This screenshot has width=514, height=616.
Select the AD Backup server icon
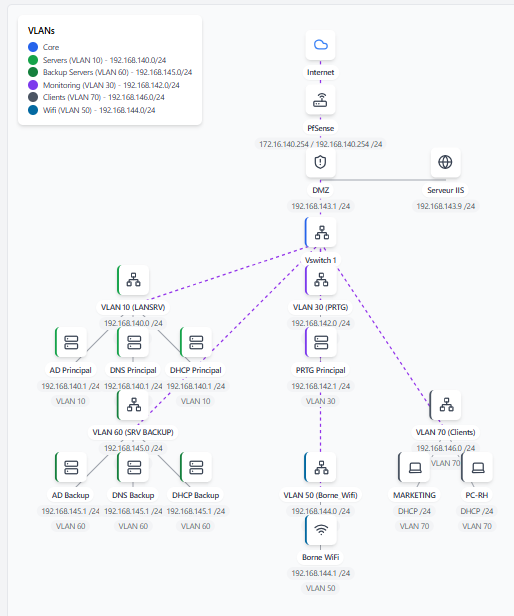71,468
